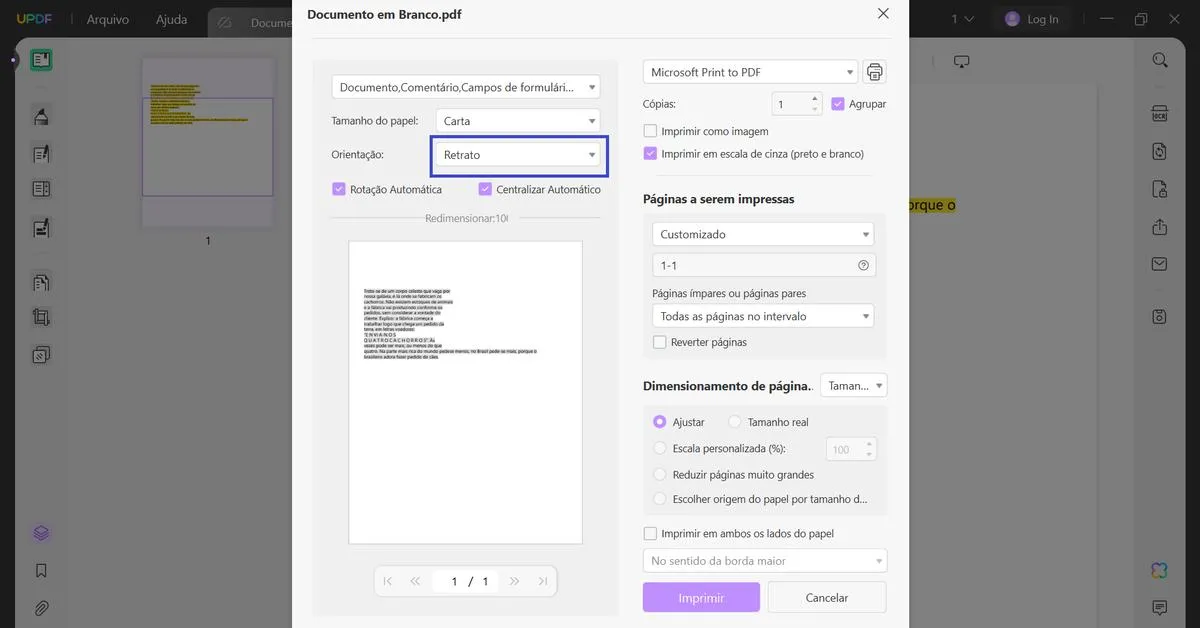Click the search icon at top right
1200x628 pixels.
coord(1160,60)
